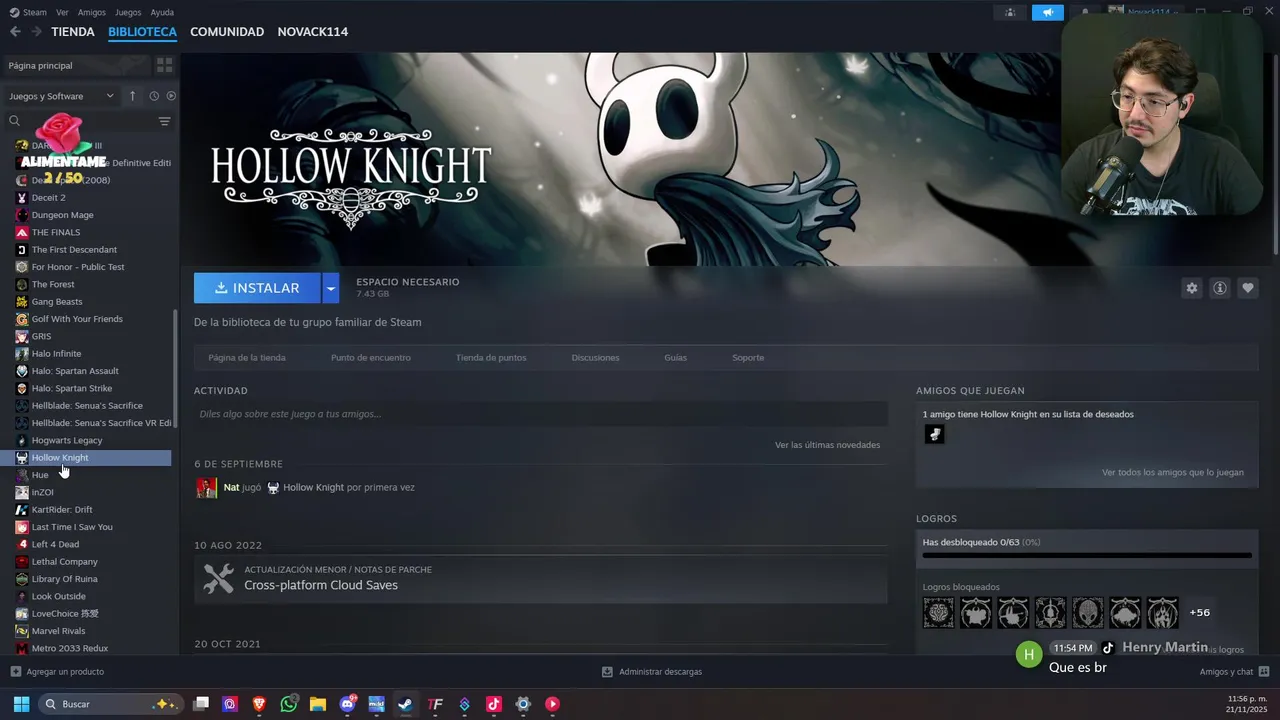Screen dimensions: 1280x720
Task: Open Guías link
Action: click(676, 358)
